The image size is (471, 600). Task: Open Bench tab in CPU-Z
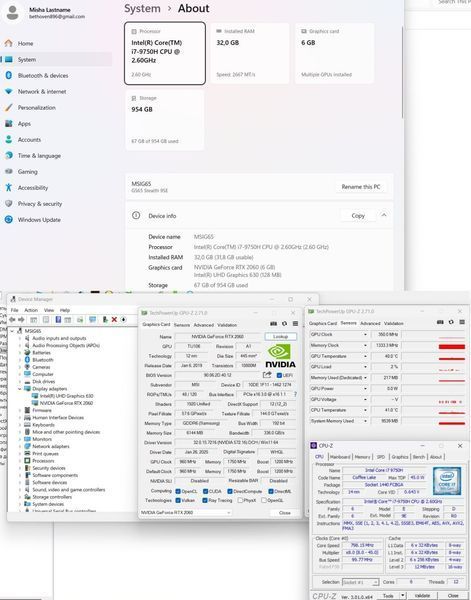419,457
